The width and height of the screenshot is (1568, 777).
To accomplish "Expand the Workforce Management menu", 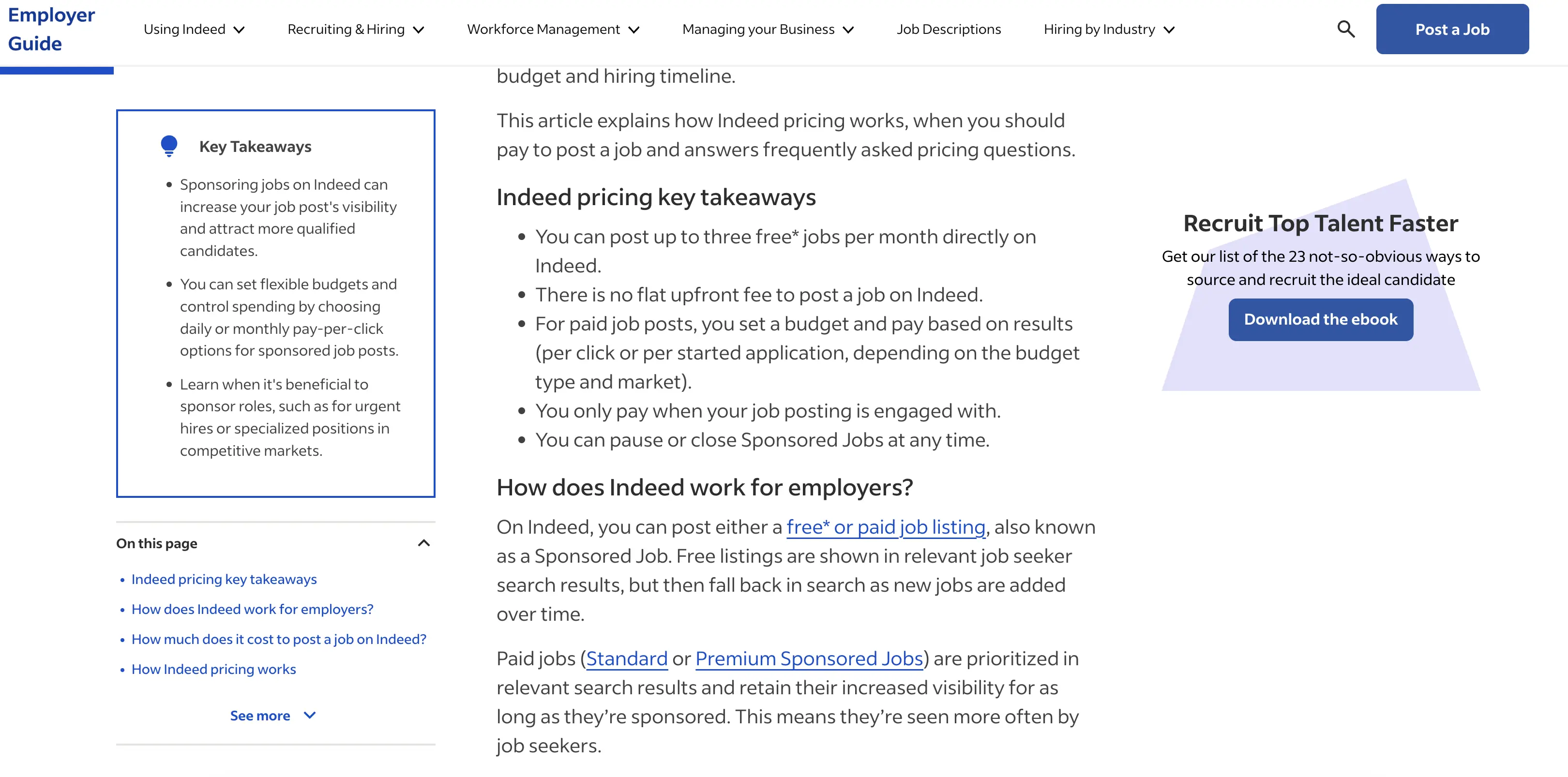I will (553, 29).
